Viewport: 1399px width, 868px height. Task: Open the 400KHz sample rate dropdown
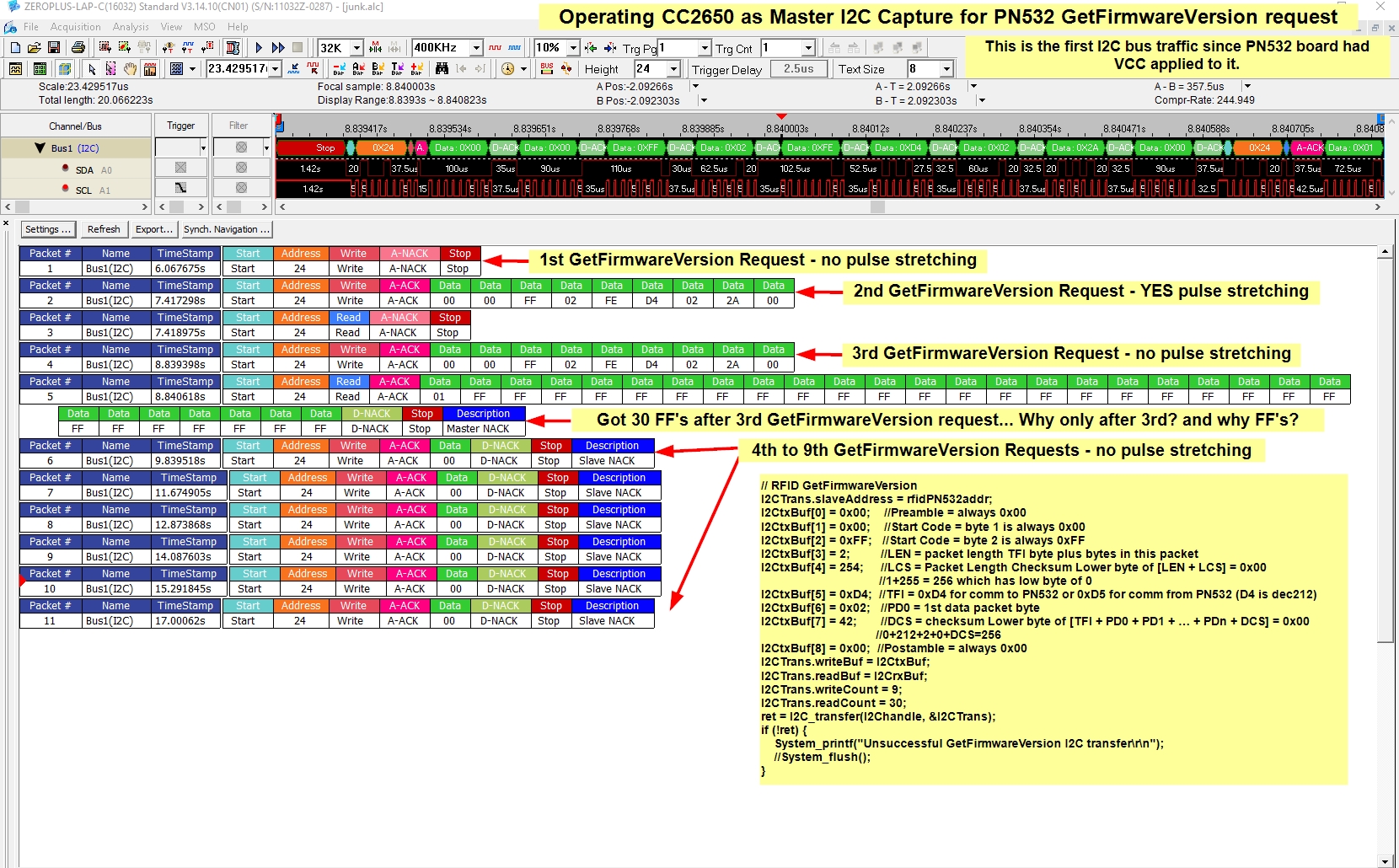click(476, 48)
